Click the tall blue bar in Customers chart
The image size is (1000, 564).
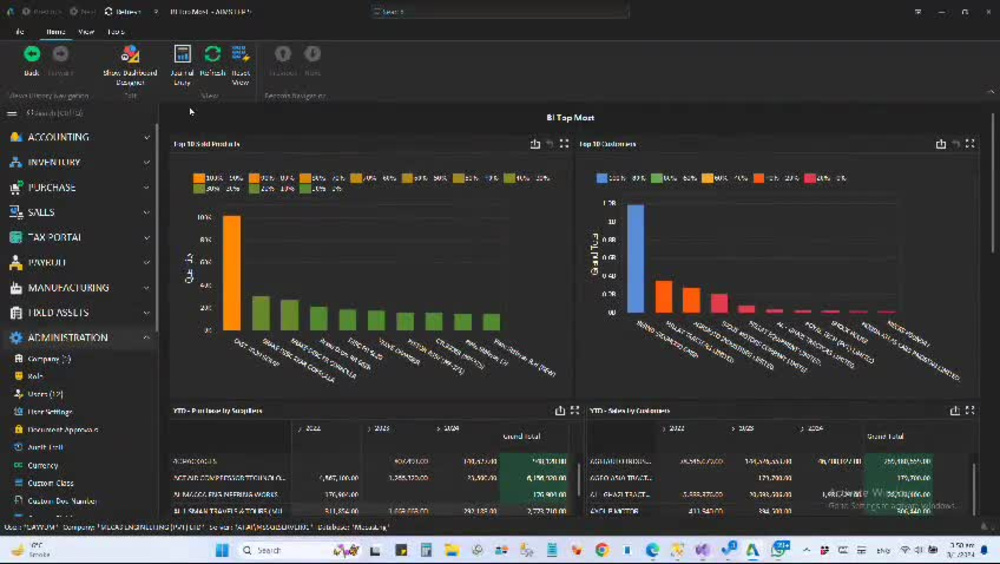[636, 258]
